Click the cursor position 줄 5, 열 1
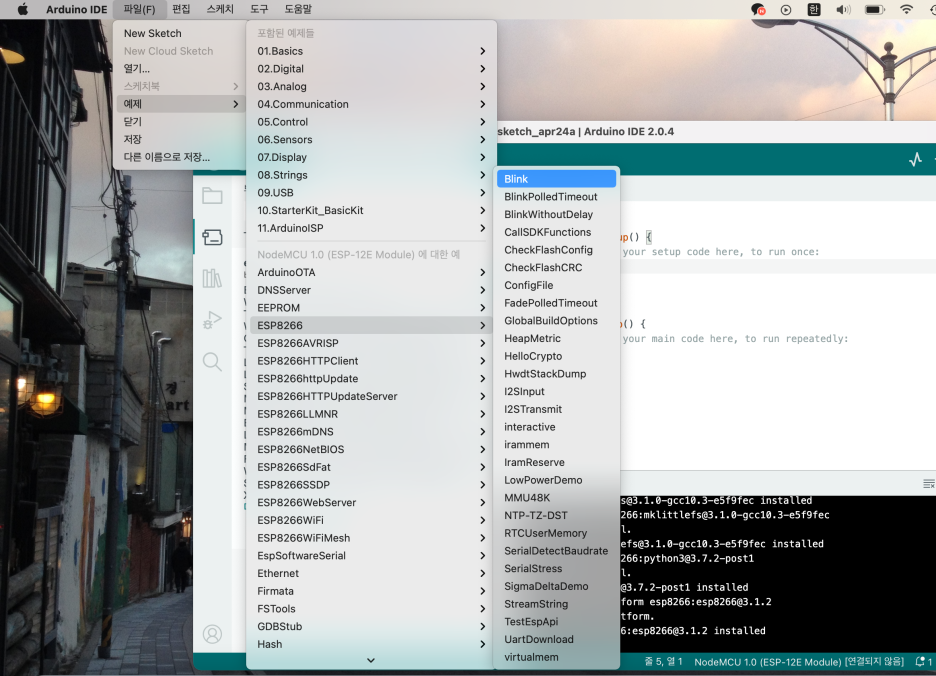The image size is (936, 676). [663, 662]
